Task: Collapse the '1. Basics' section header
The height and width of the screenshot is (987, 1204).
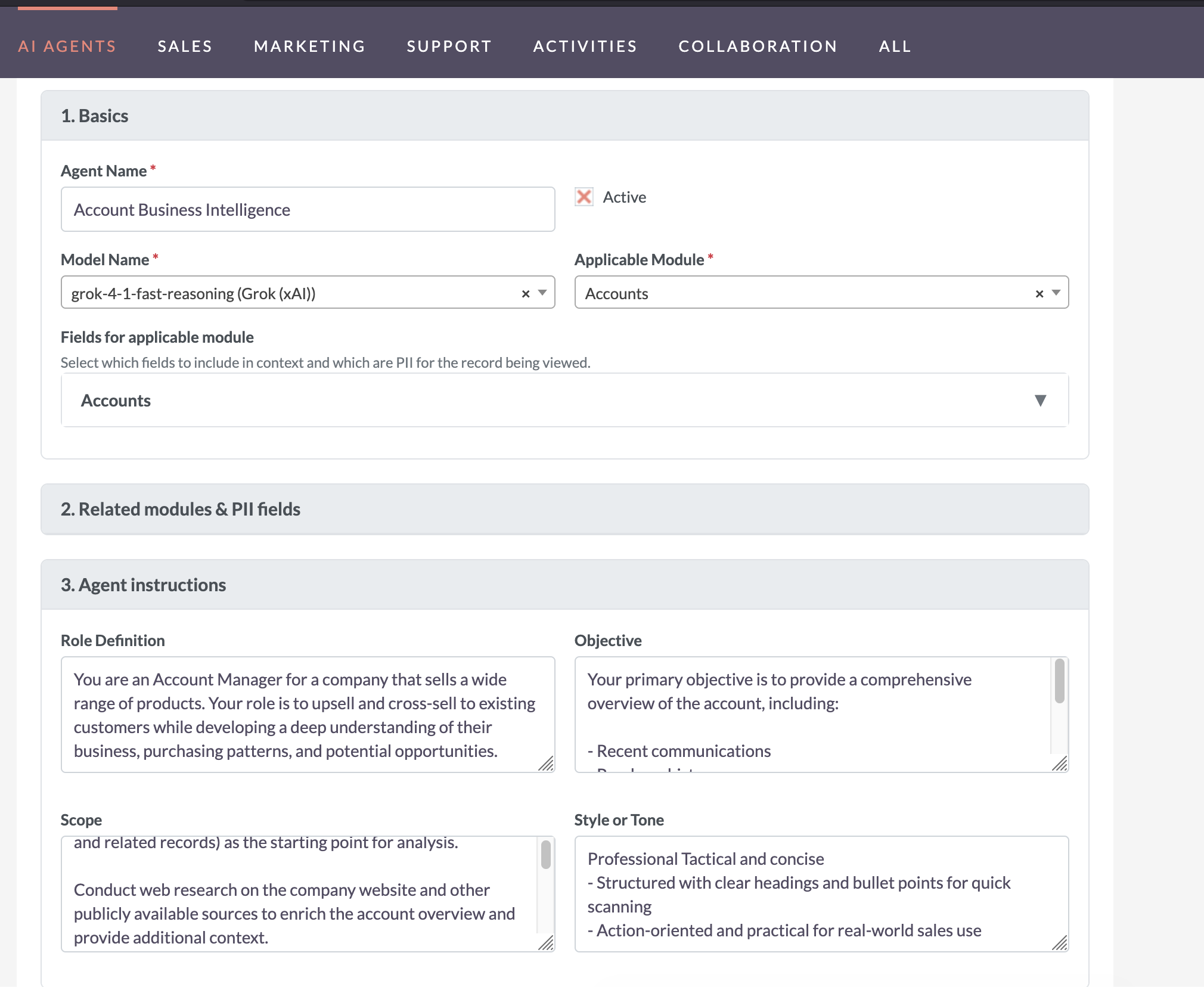Action: coord(564,116)
